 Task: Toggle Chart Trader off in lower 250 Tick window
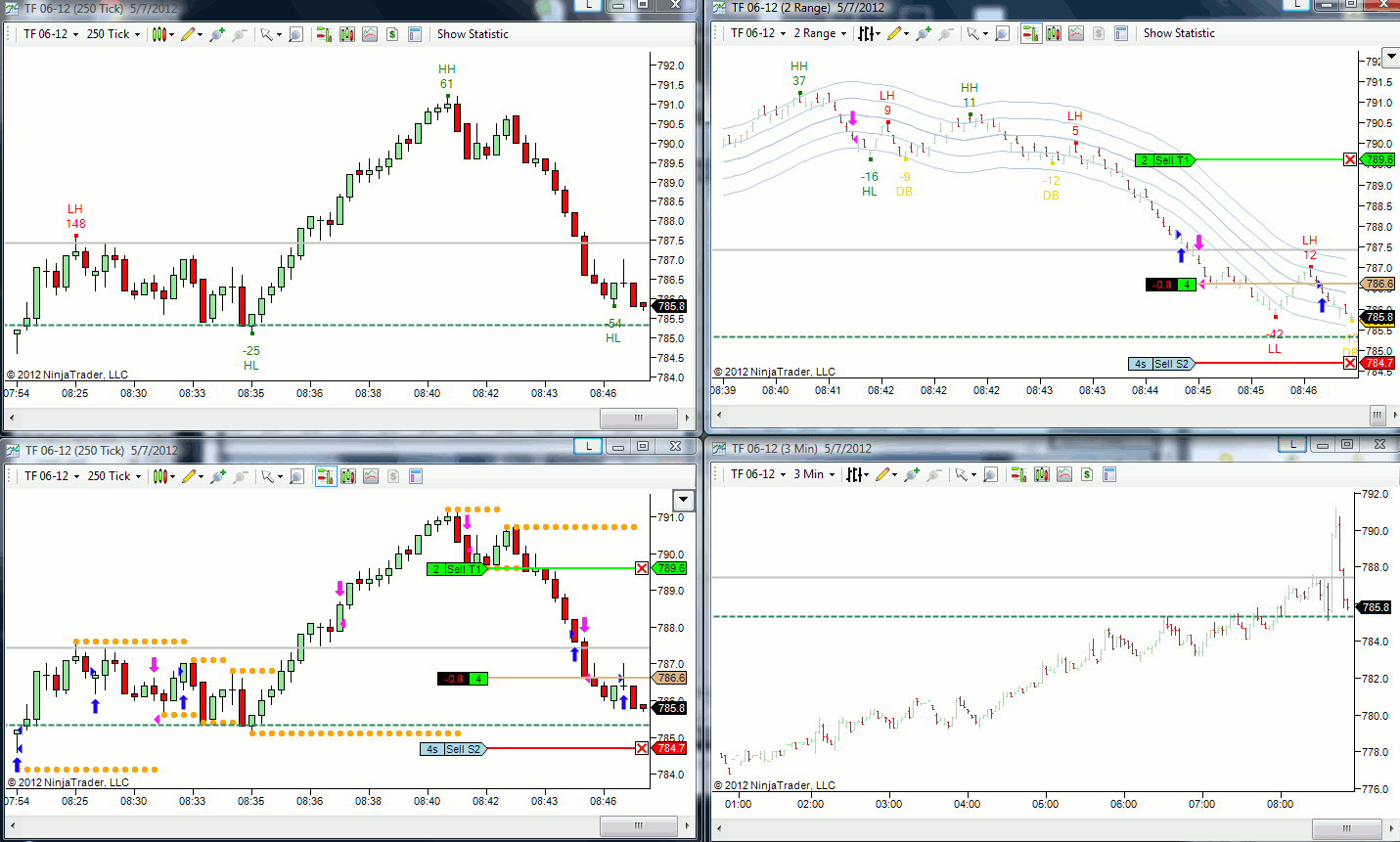[x=326, y=476]
